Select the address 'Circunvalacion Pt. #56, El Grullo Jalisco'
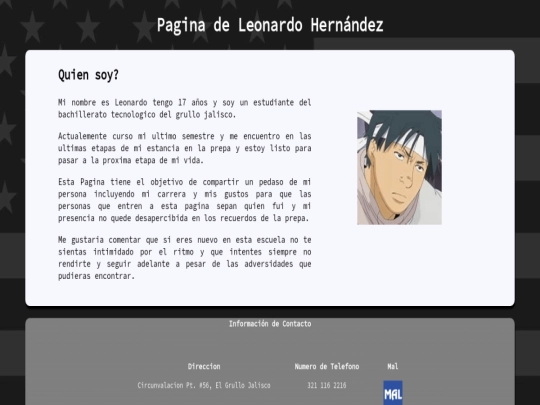This screenshot has height=405, width=540. [204, 385]
